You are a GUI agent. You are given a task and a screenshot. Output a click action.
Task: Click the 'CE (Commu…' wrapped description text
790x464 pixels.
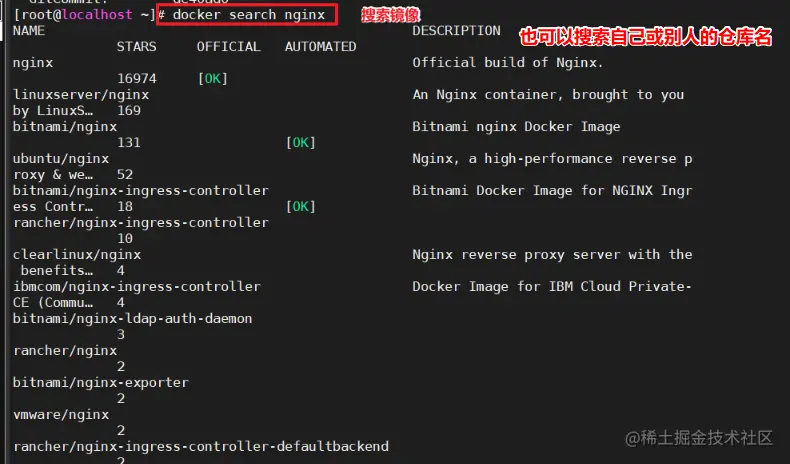pos(52,303)
